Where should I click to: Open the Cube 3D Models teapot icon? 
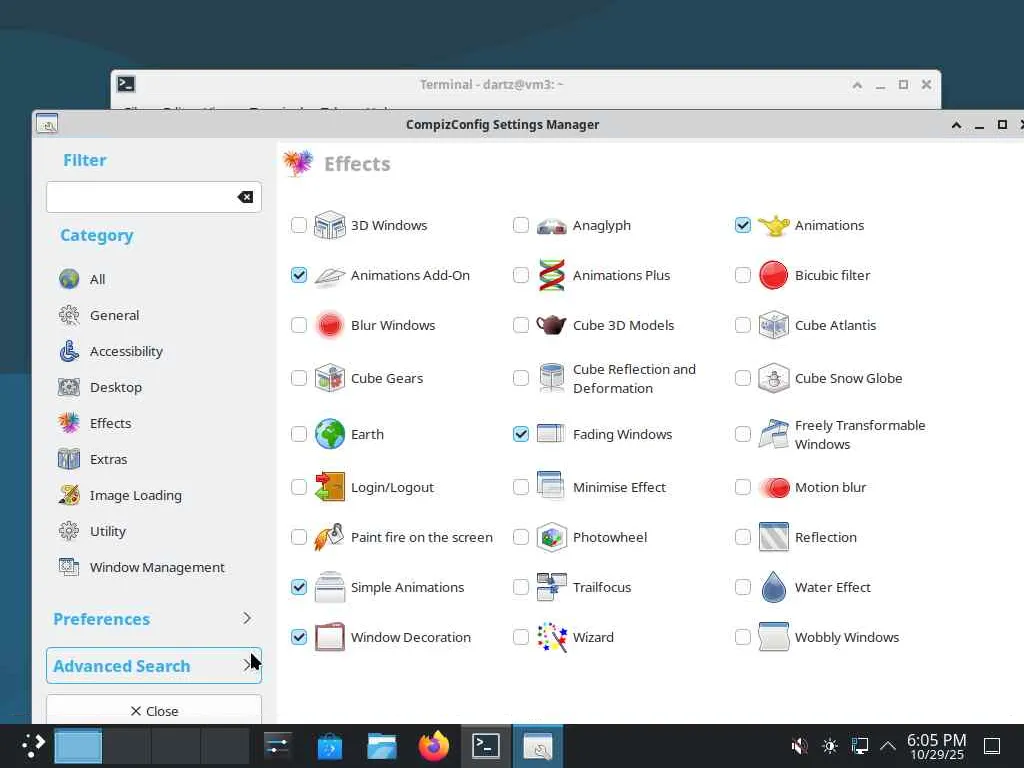(x=551, y=325)
